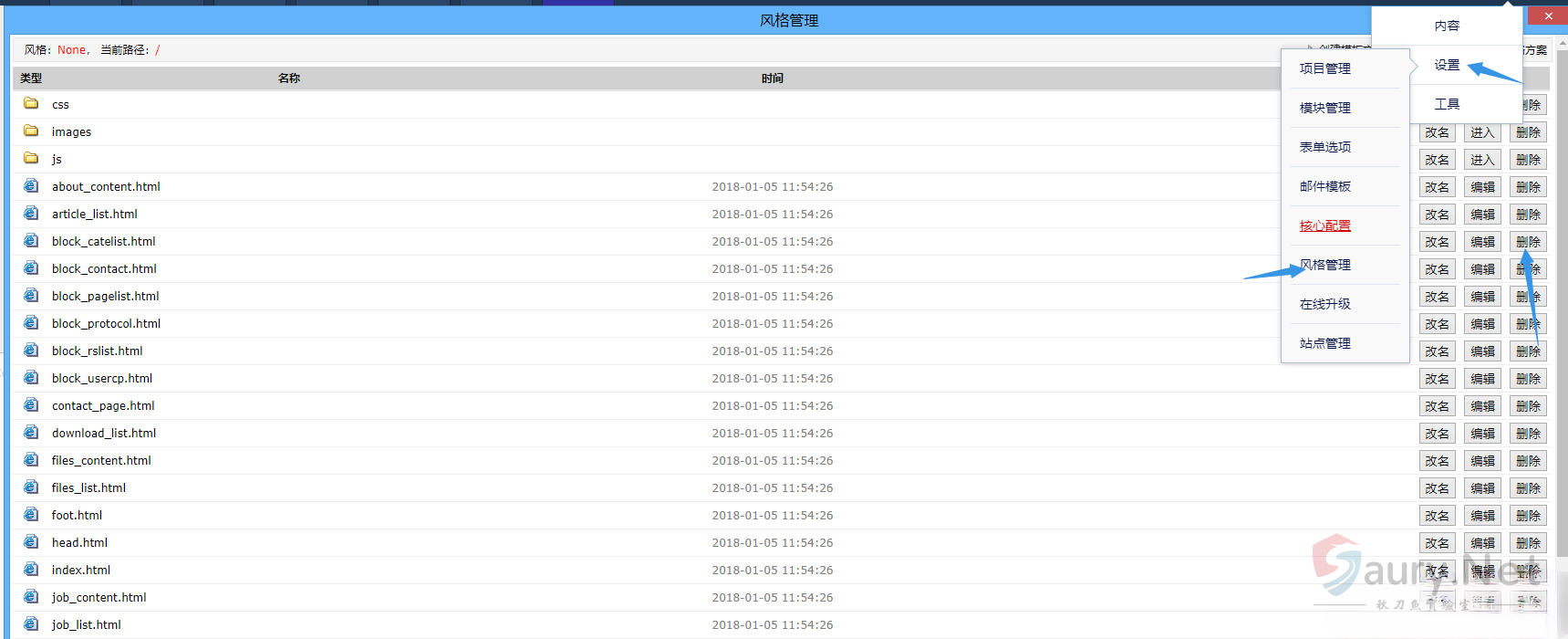
Task: Click 编辑 button for article_list.html
Action: point(1482,215)
